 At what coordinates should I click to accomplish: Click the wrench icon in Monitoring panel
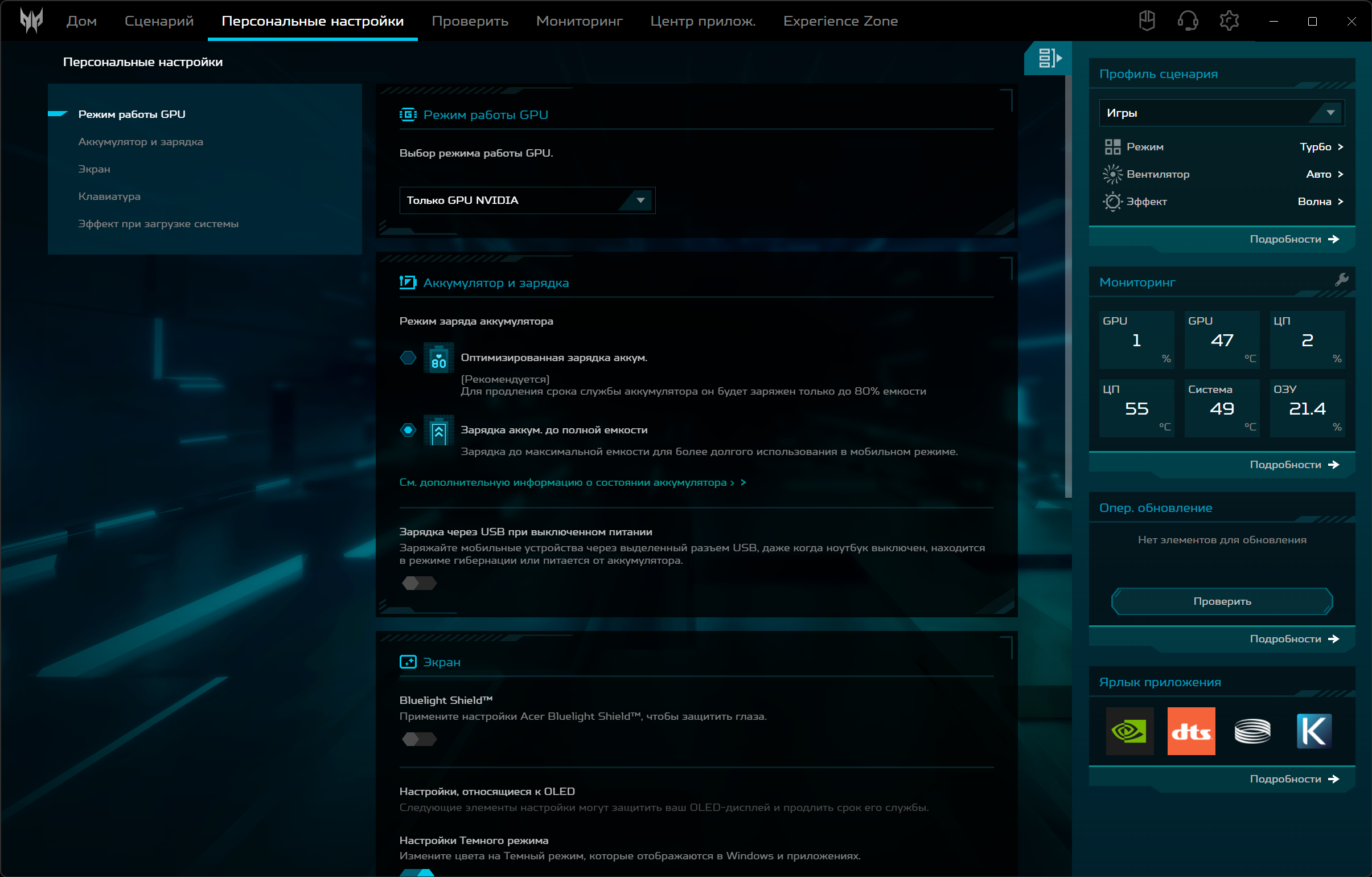[x=1341, y=279]
